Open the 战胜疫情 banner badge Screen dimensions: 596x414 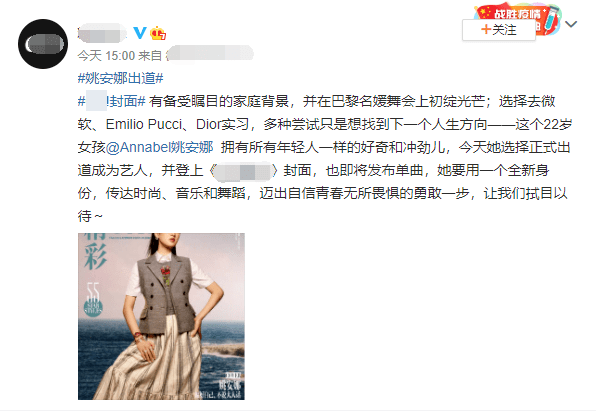(518, 19)
